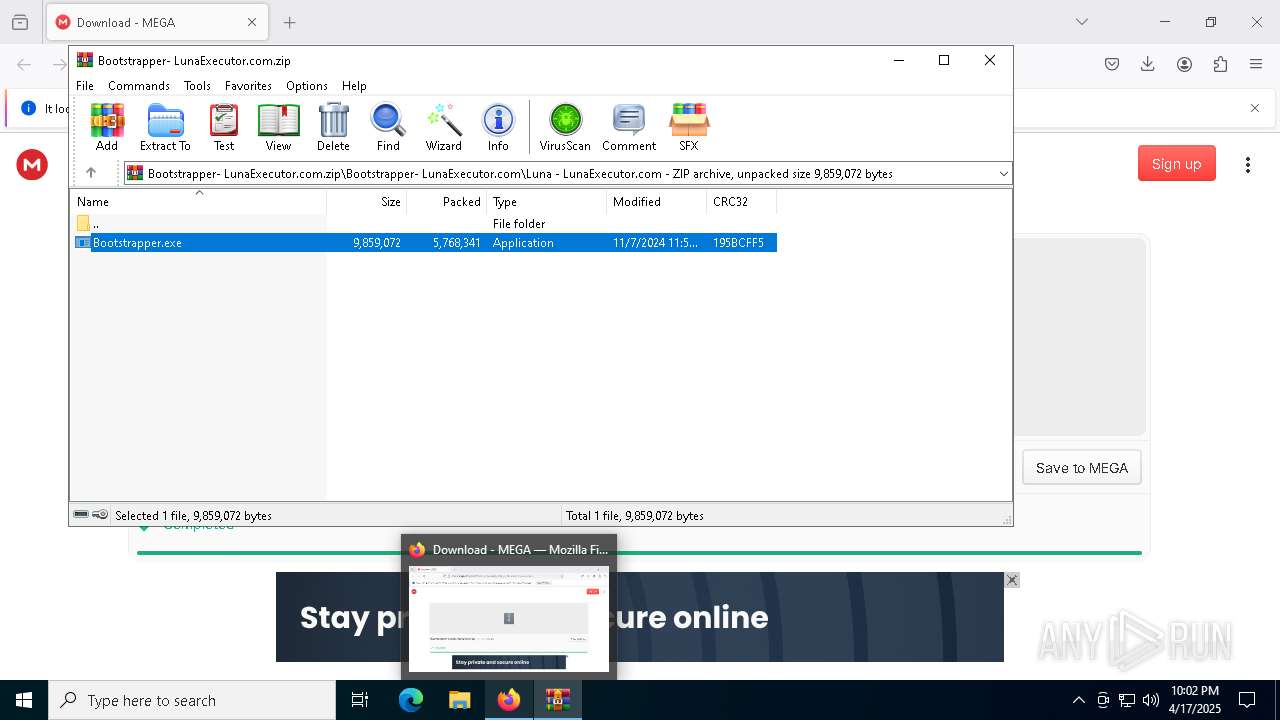Click the info icon in Firefox notification bar
This screenshot has height=720, width=1280.
pos(28,108)
